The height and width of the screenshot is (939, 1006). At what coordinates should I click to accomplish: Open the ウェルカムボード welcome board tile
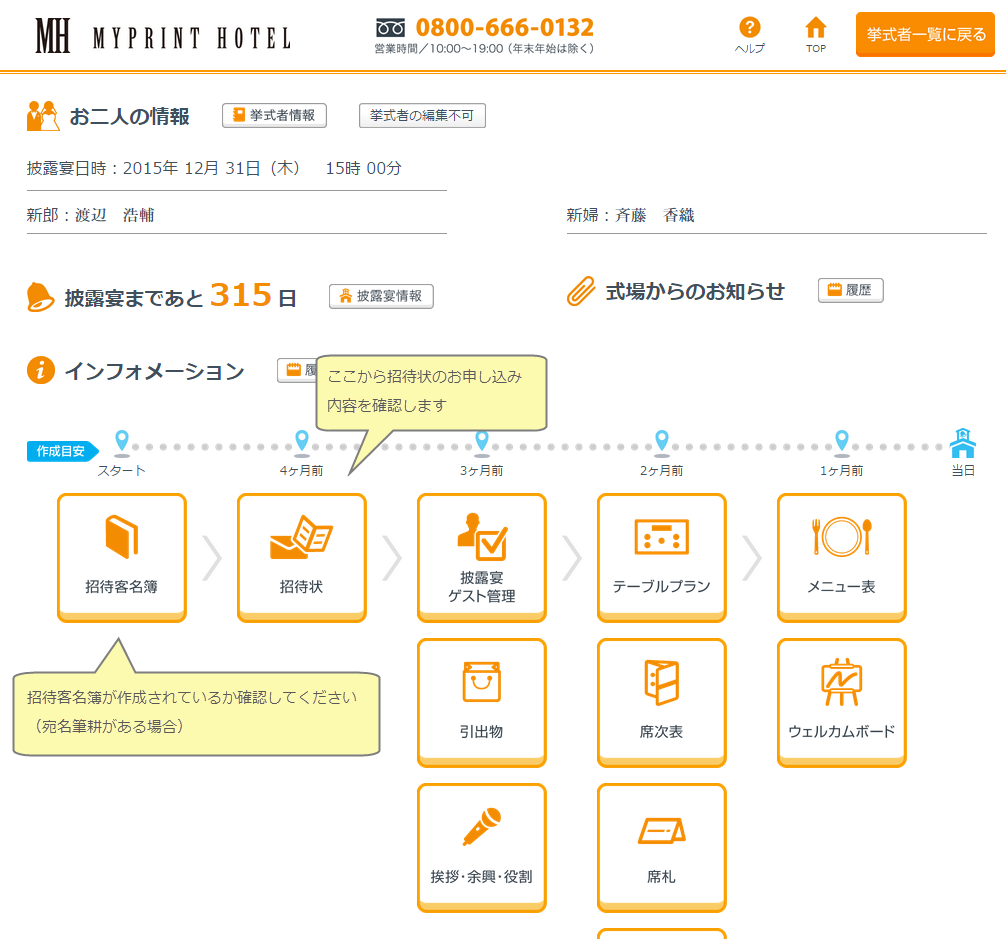(x=841, y=701)
